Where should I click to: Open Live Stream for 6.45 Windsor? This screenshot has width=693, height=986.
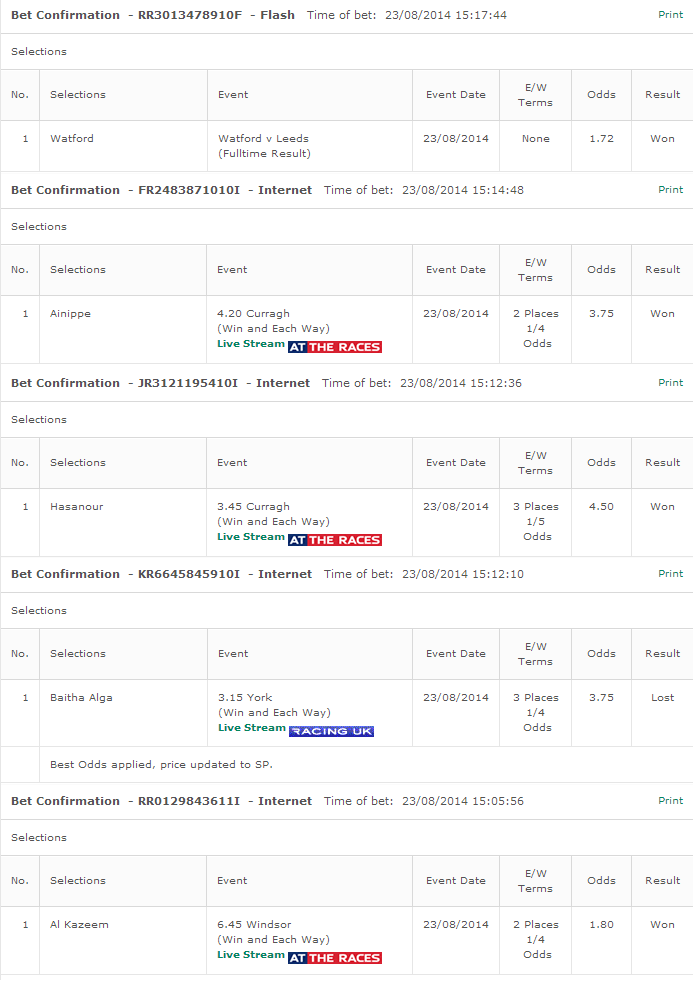click(x=251, y=955)
